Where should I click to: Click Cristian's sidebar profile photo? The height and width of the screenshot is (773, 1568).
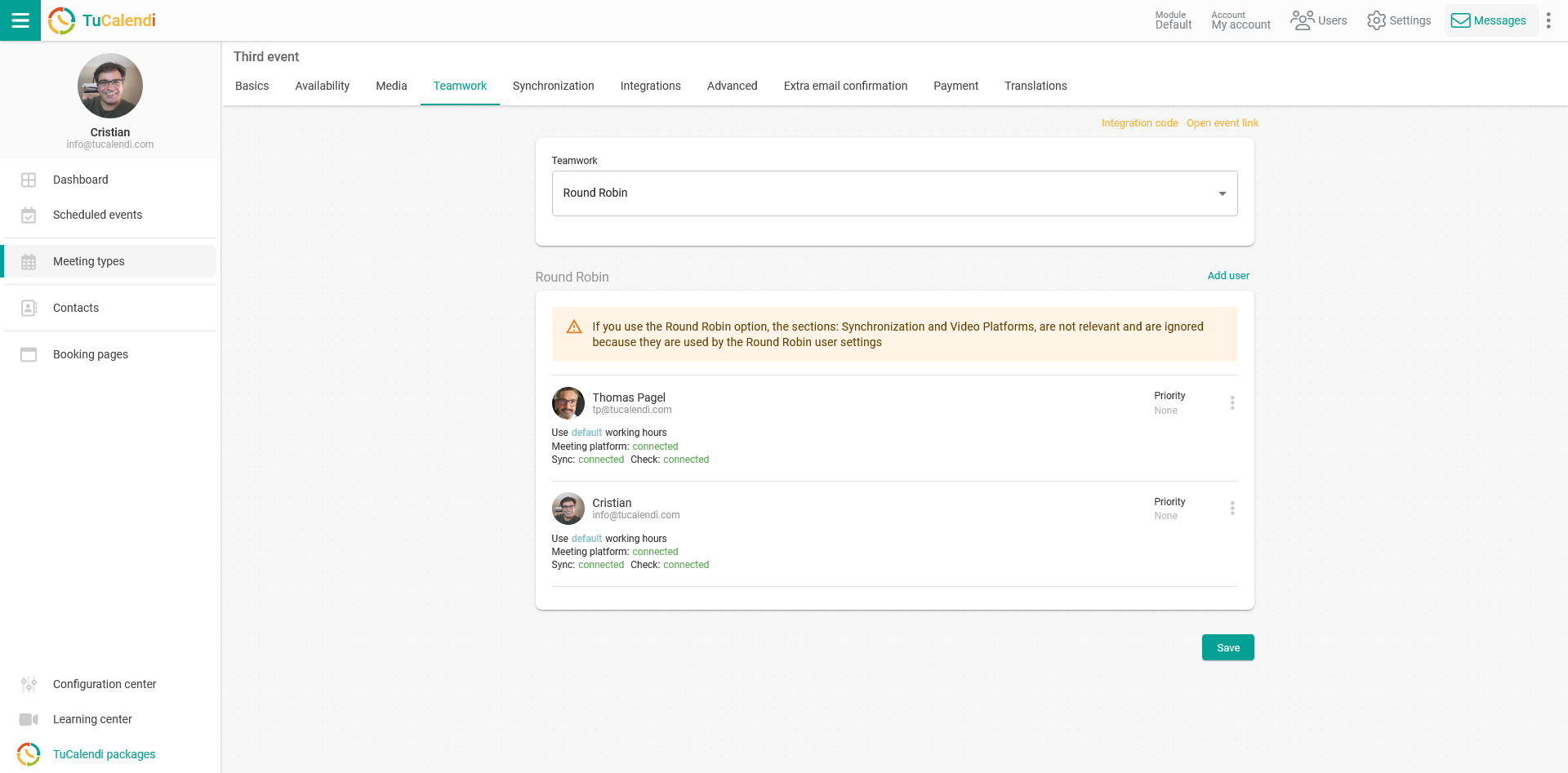pos(110,86)
